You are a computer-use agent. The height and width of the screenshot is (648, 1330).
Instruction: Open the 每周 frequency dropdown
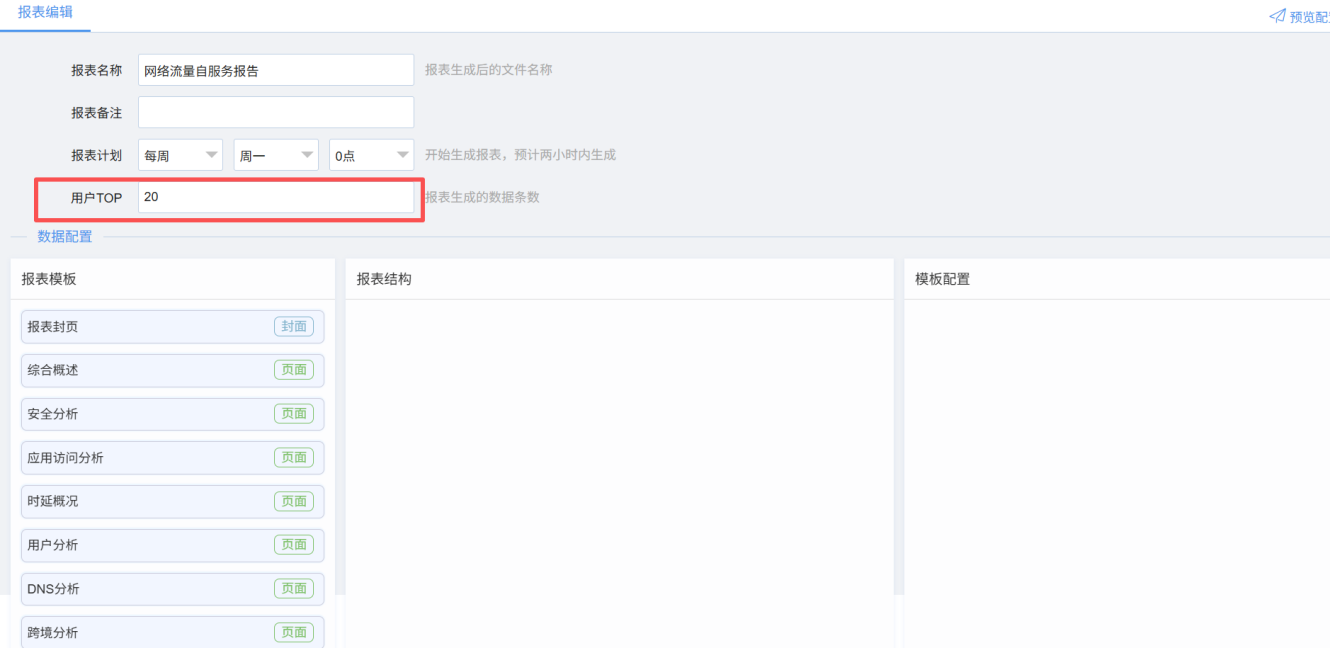click(180, 155)
